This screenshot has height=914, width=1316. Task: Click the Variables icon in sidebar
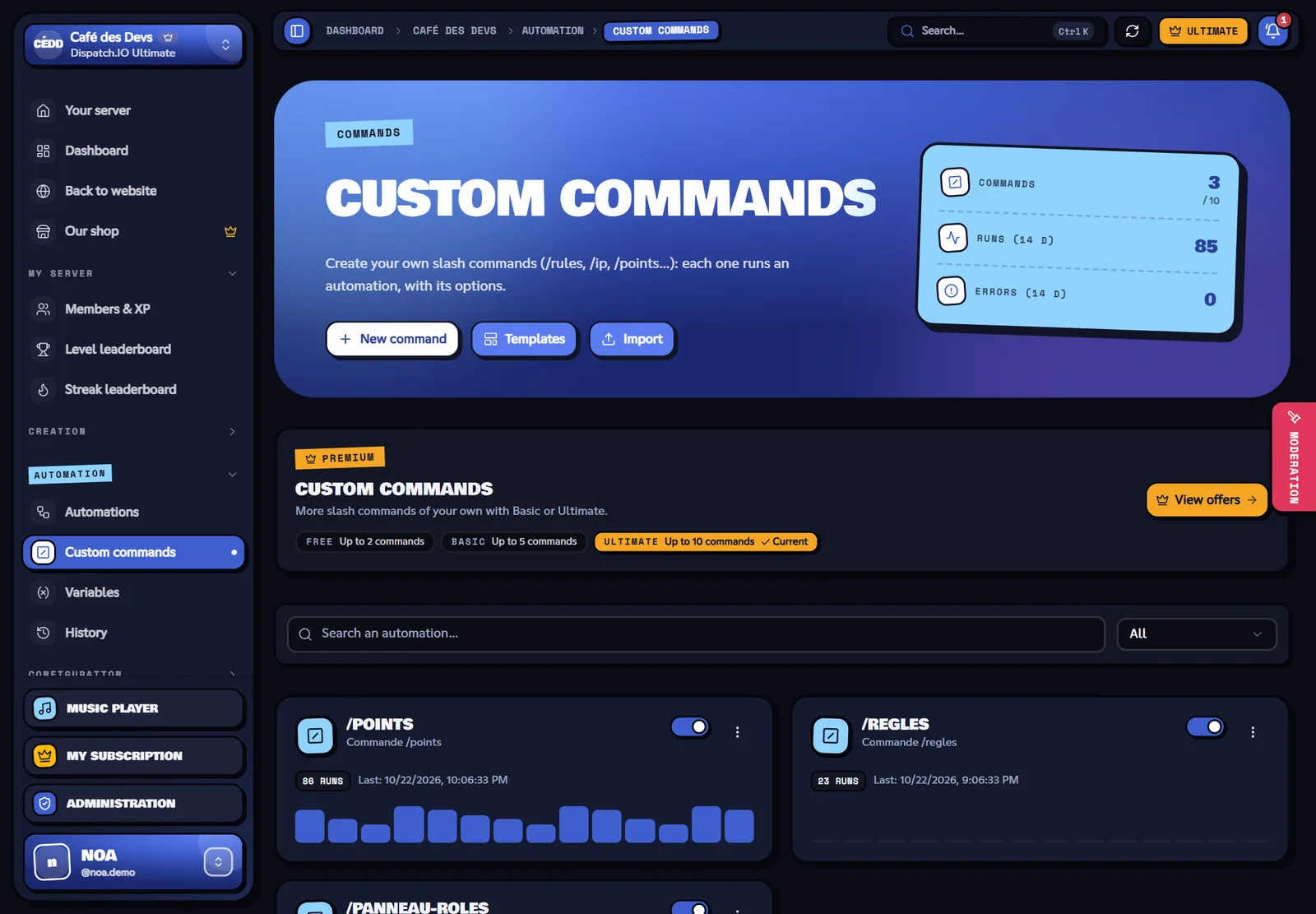coord(44,592)
